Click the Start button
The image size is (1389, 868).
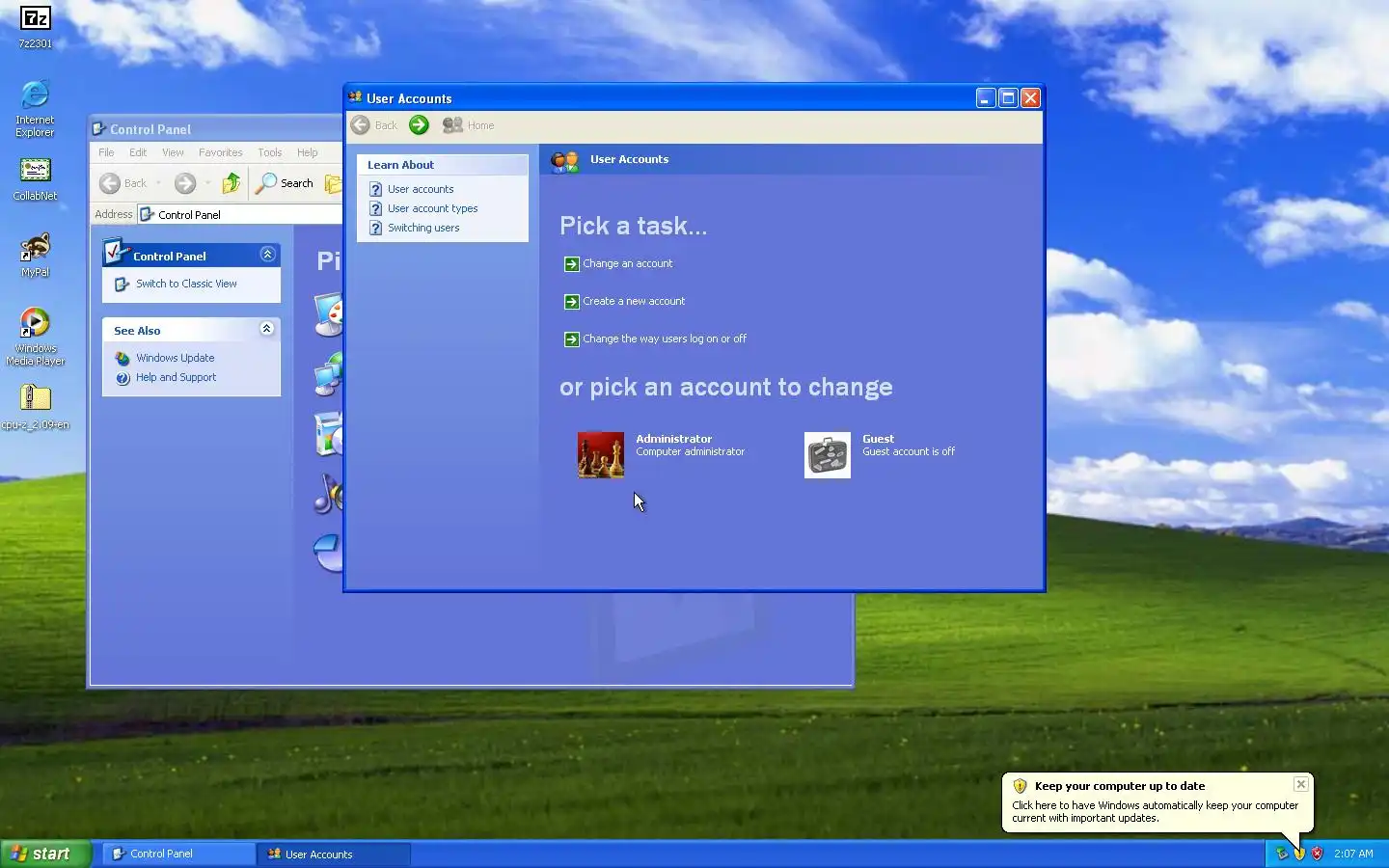(x=45, y=854)
